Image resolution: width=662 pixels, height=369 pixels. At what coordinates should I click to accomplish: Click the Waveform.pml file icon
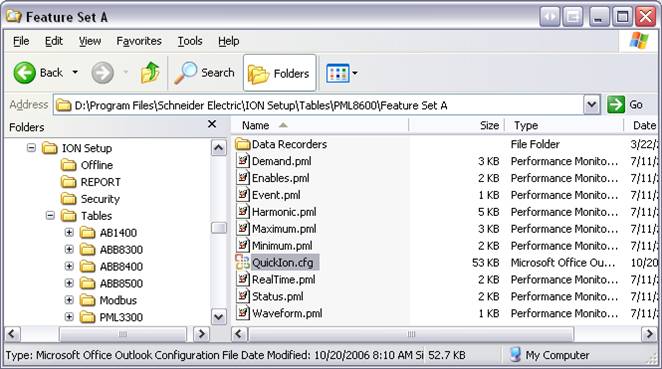243,313
